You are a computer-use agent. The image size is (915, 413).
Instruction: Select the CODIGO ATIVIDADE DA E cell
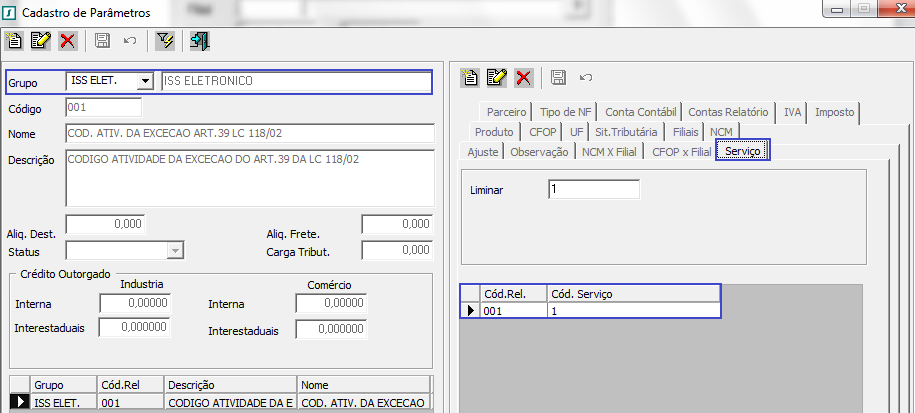tap(231, 402)
